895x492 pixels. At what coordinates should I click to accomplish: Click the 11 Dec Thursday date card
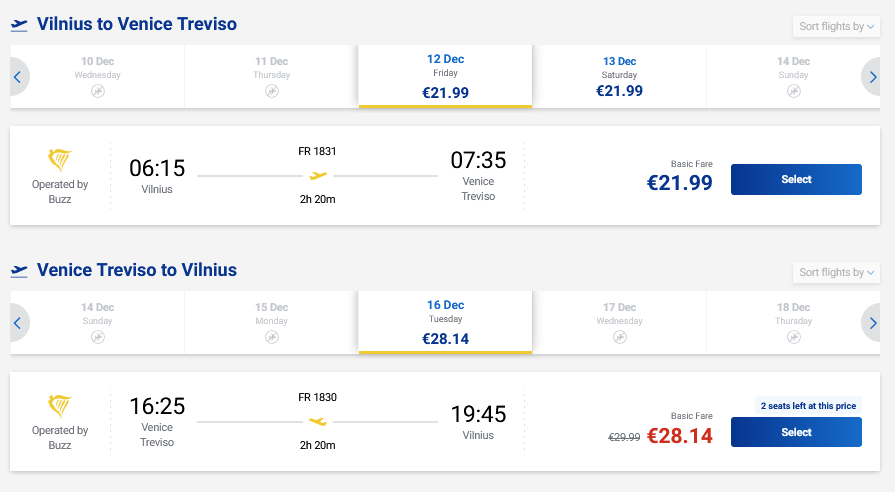pos(271,76)
